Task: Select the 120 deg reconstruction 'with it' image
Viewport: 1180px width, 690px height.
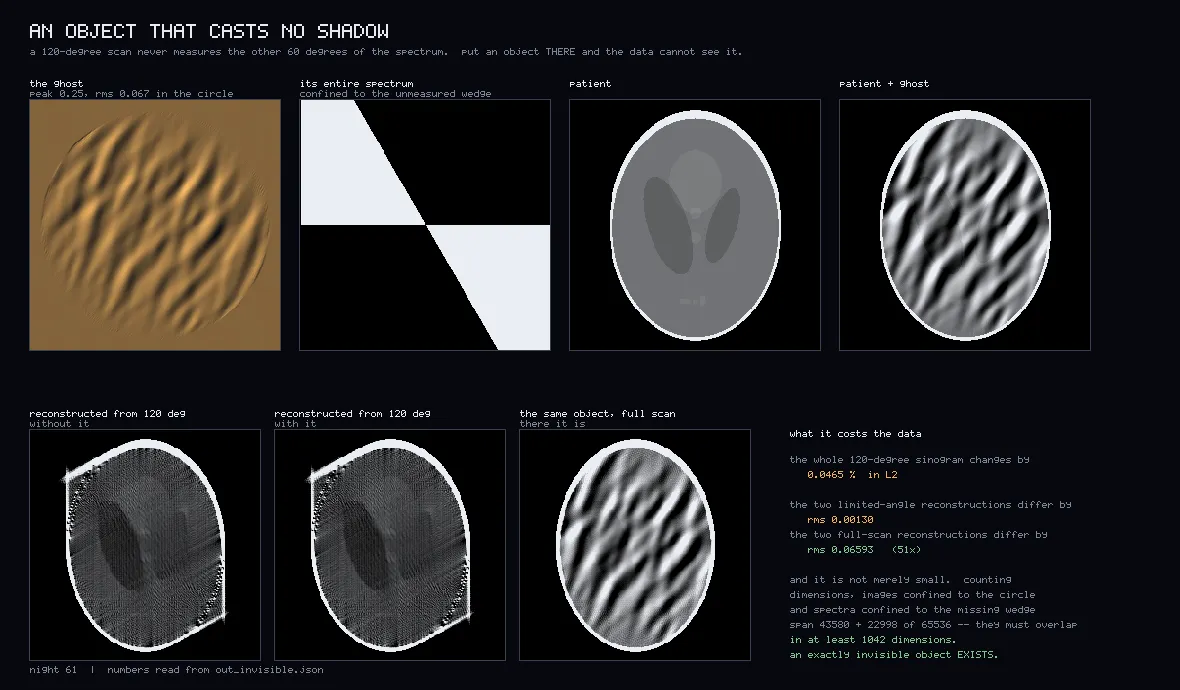Action: pyautogui.click(x=390, y=545)
